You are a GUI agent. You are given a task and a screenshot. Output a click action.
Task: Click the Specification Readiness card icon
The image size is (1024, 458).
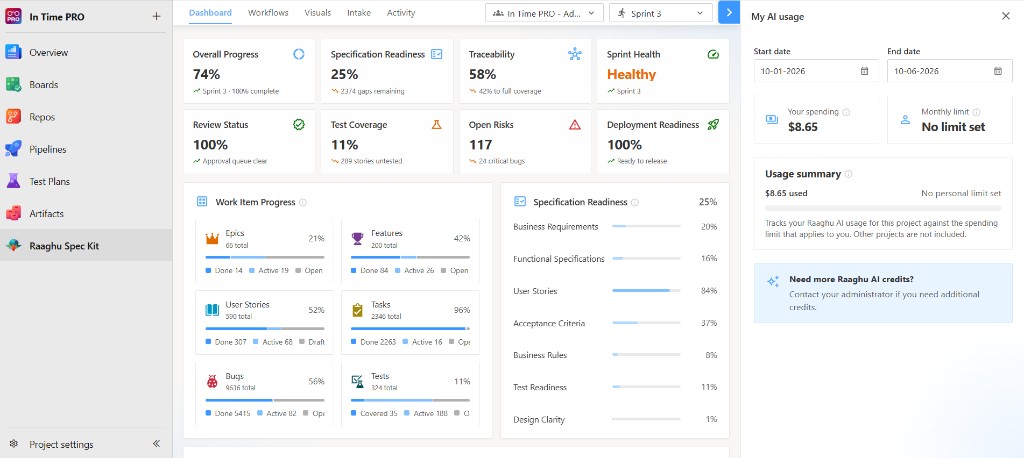[x=436, y=54]
